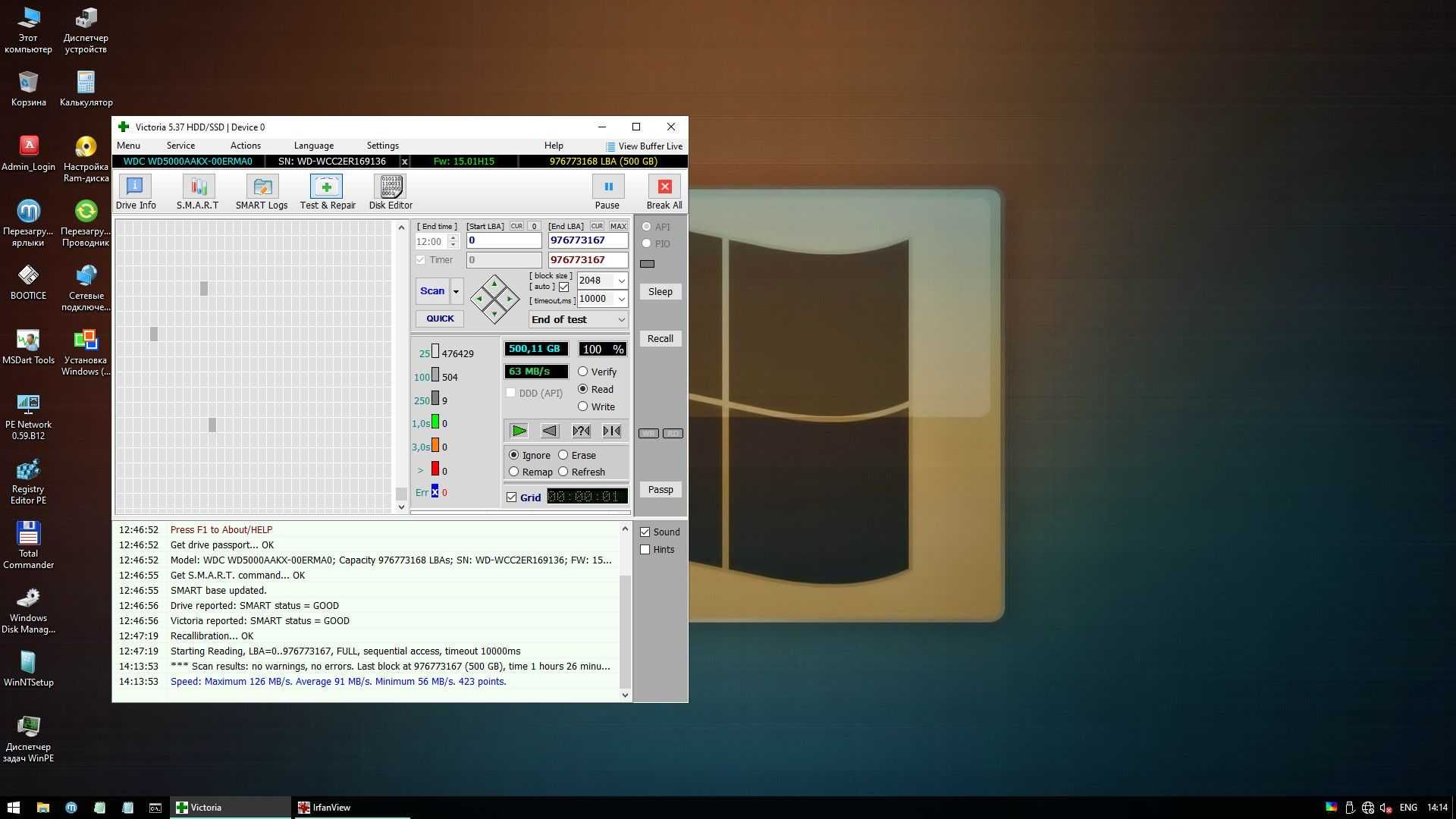Pause the current scan
This screenshot has height=819, width=1456.
[x=607, y=192]
